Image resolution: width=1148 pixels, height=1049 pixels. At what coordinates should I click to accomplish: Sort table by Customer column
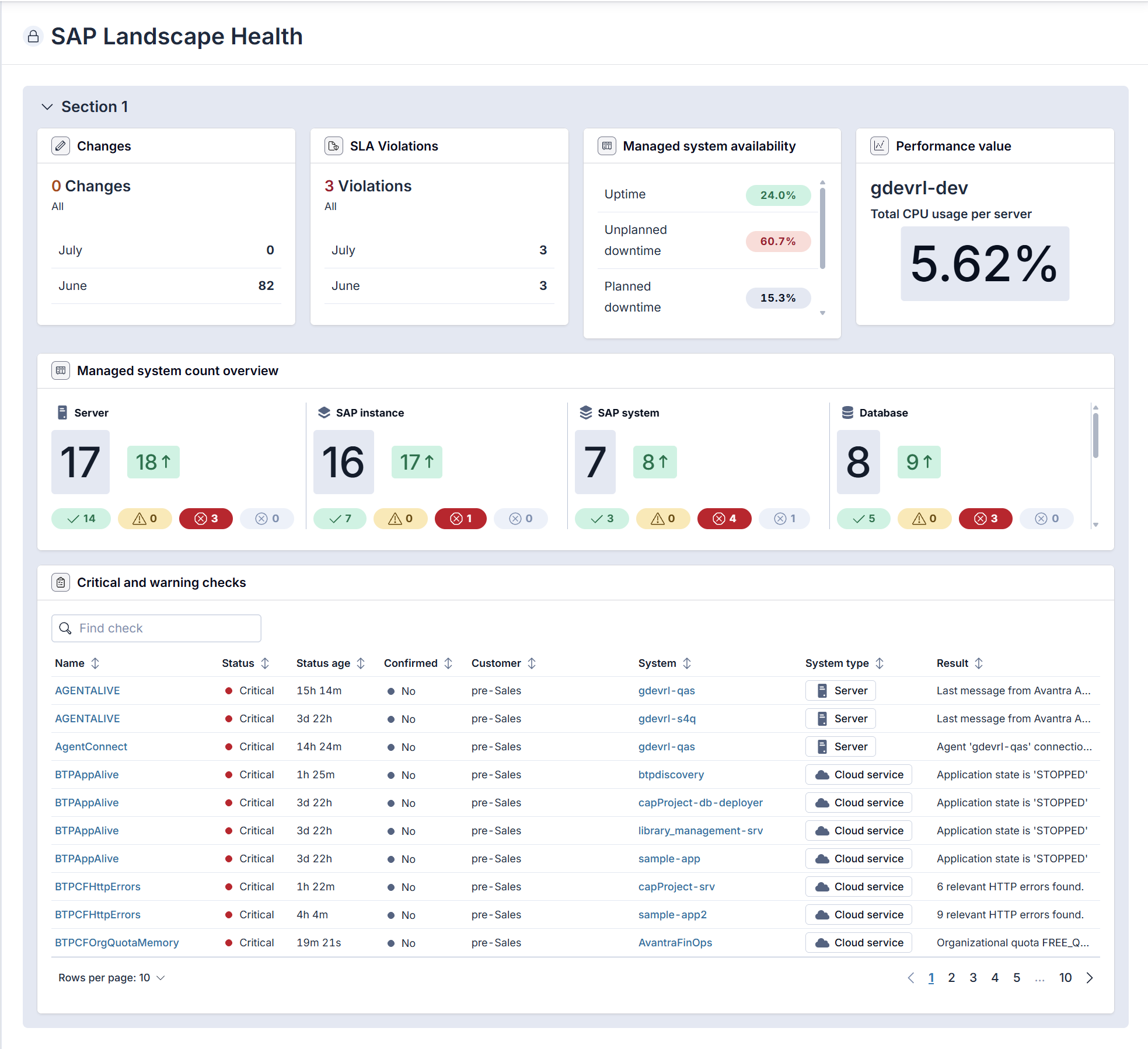(532, 663)
